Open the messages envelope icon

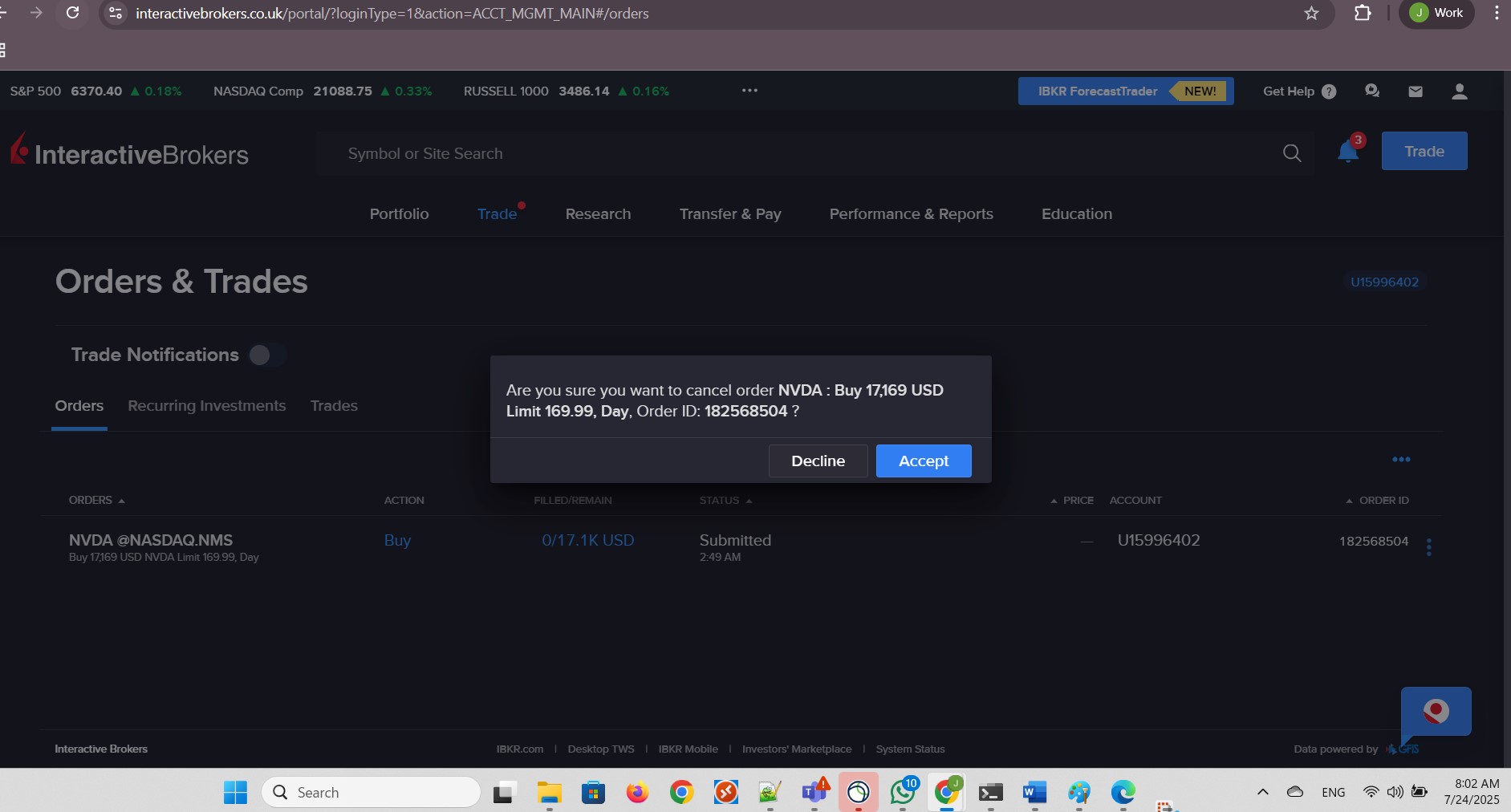(1416, 91)
